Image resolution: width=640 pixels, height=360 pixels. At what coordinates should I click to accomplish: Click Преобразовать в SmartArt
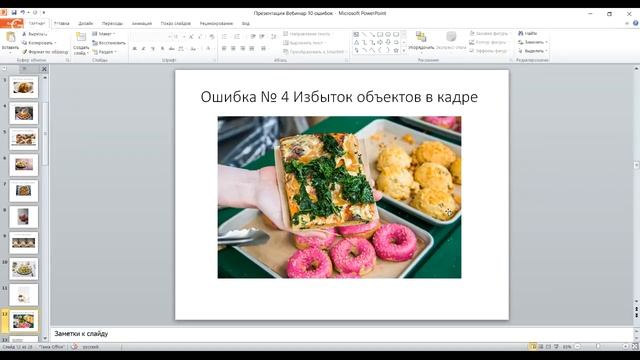(314, 52)
